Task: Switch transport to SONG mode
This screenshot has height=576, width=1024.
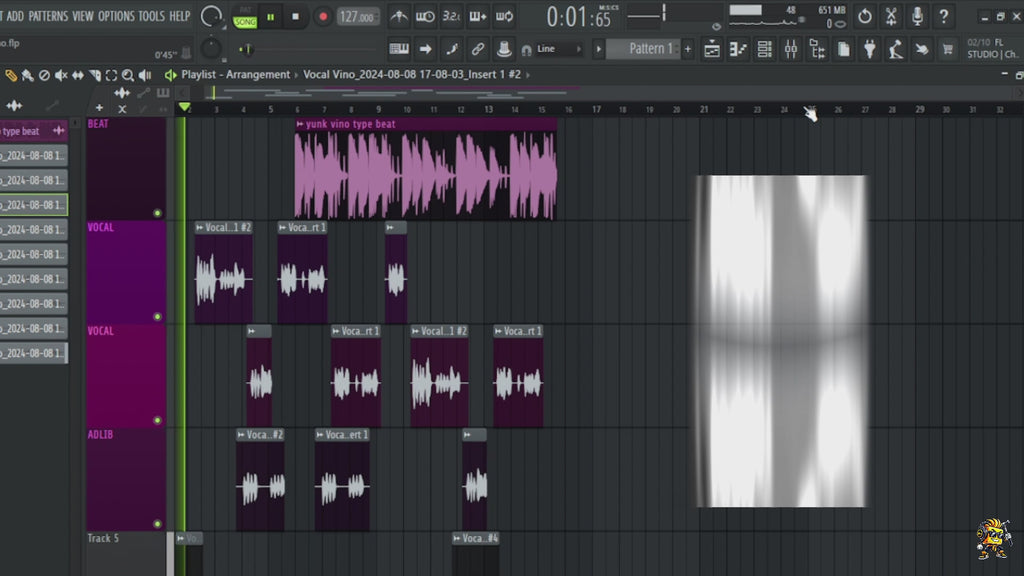Action: pyautogui.click(x=245, y=22)
